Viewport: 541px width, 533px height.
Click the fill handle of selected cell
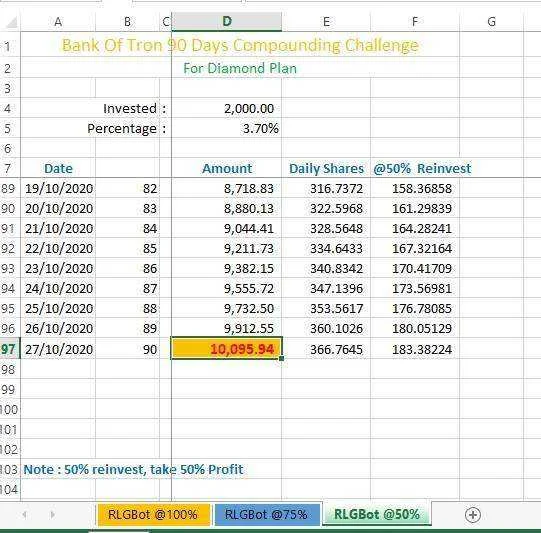282,358
